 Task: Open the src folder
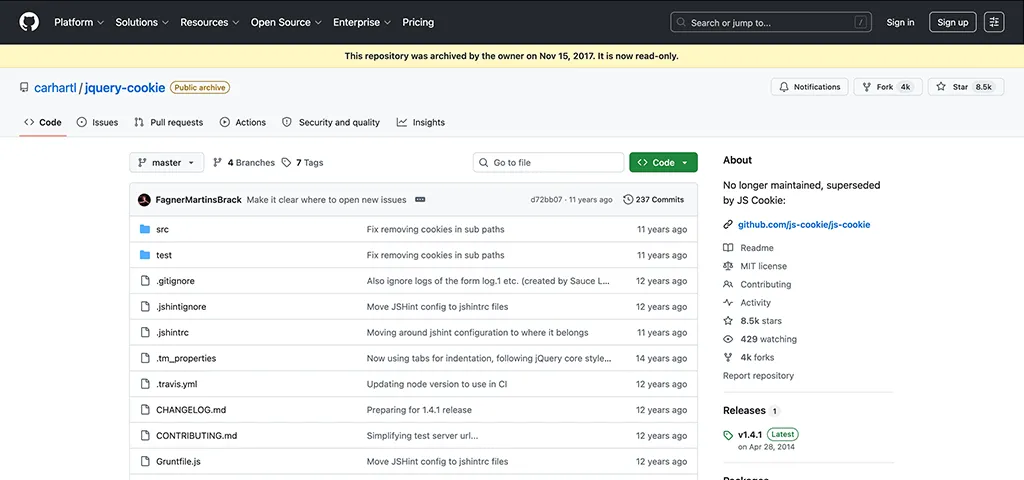[163, 229]
